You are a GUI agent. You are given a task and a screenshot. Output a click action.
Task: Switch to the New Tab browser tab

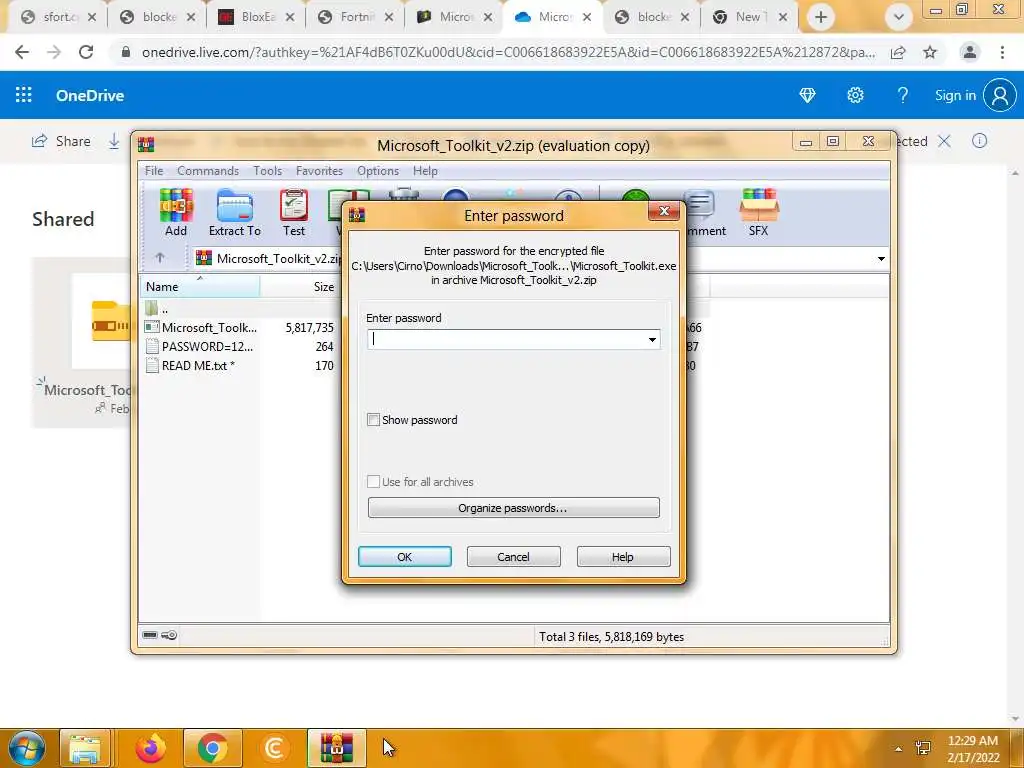[x=748, y=17]
